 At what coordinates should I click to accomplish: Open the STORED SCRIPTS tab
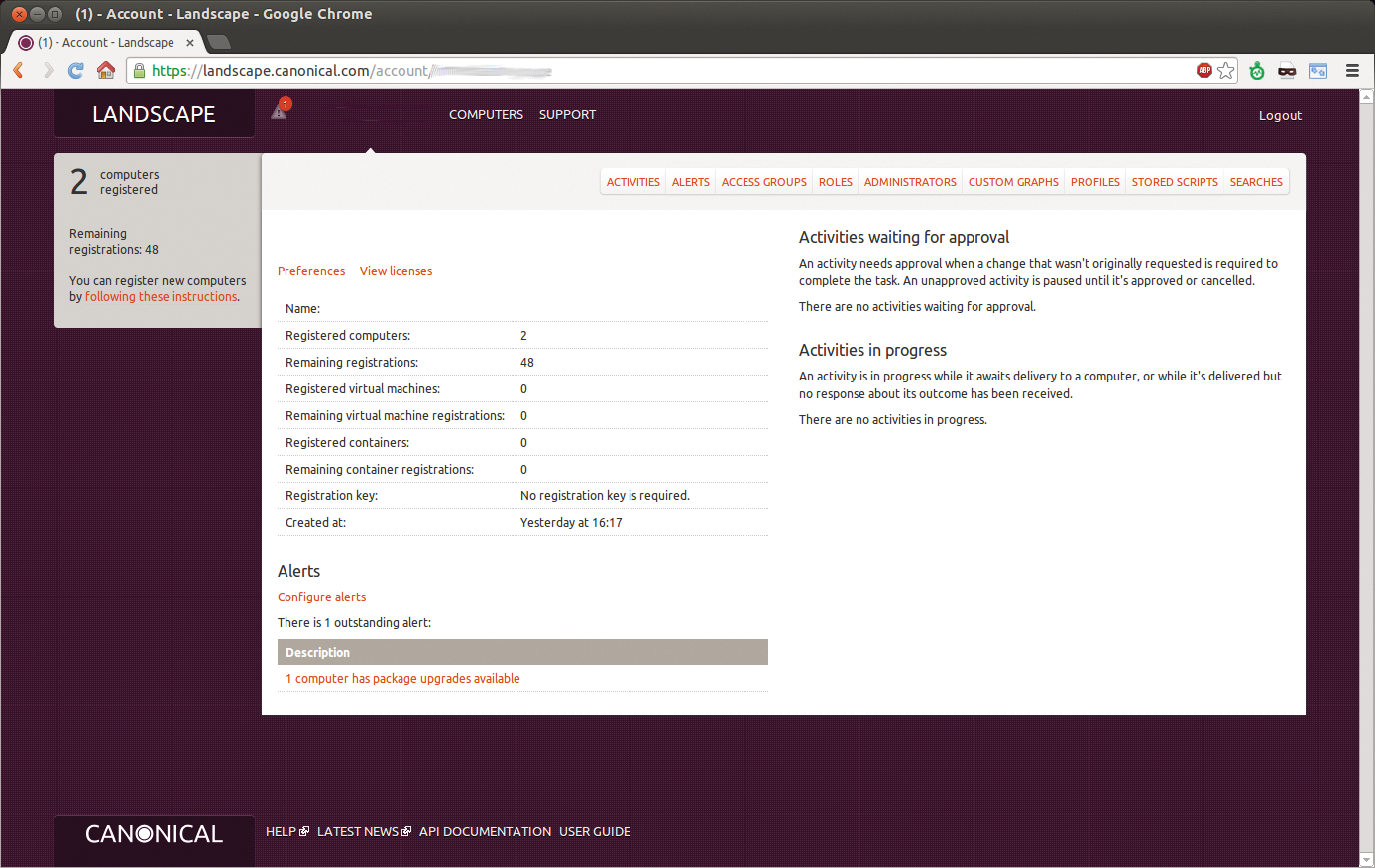coord(1175,182)
